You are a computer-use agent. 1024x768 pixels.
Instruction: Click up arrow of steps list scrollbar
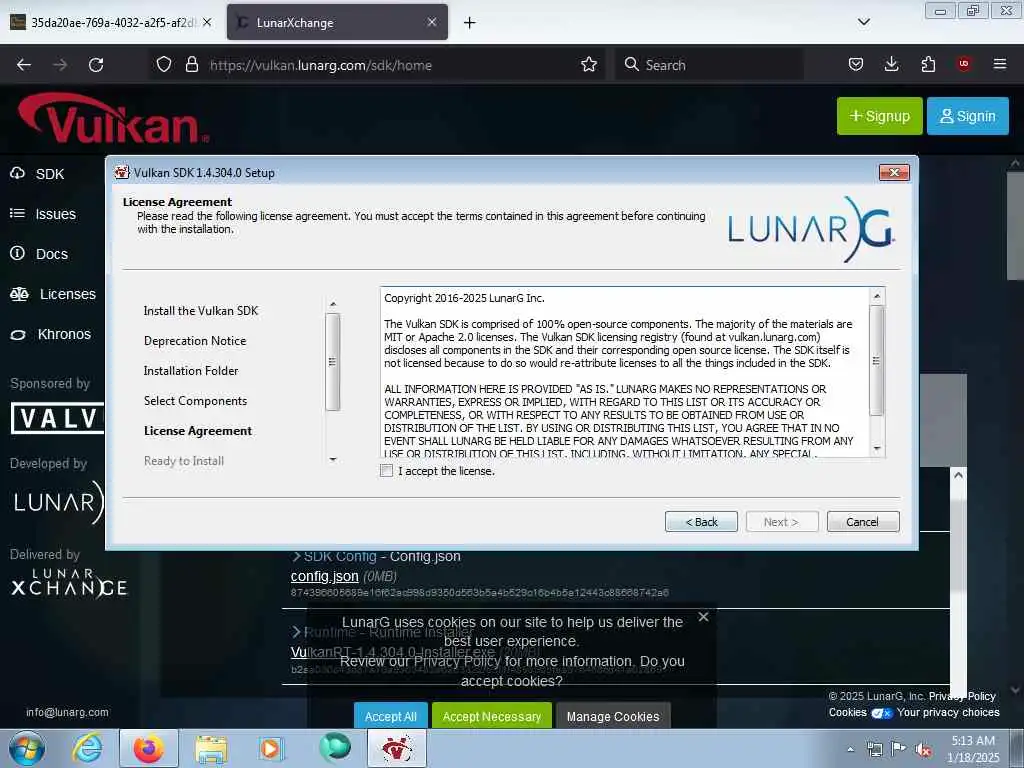point(333,304)
